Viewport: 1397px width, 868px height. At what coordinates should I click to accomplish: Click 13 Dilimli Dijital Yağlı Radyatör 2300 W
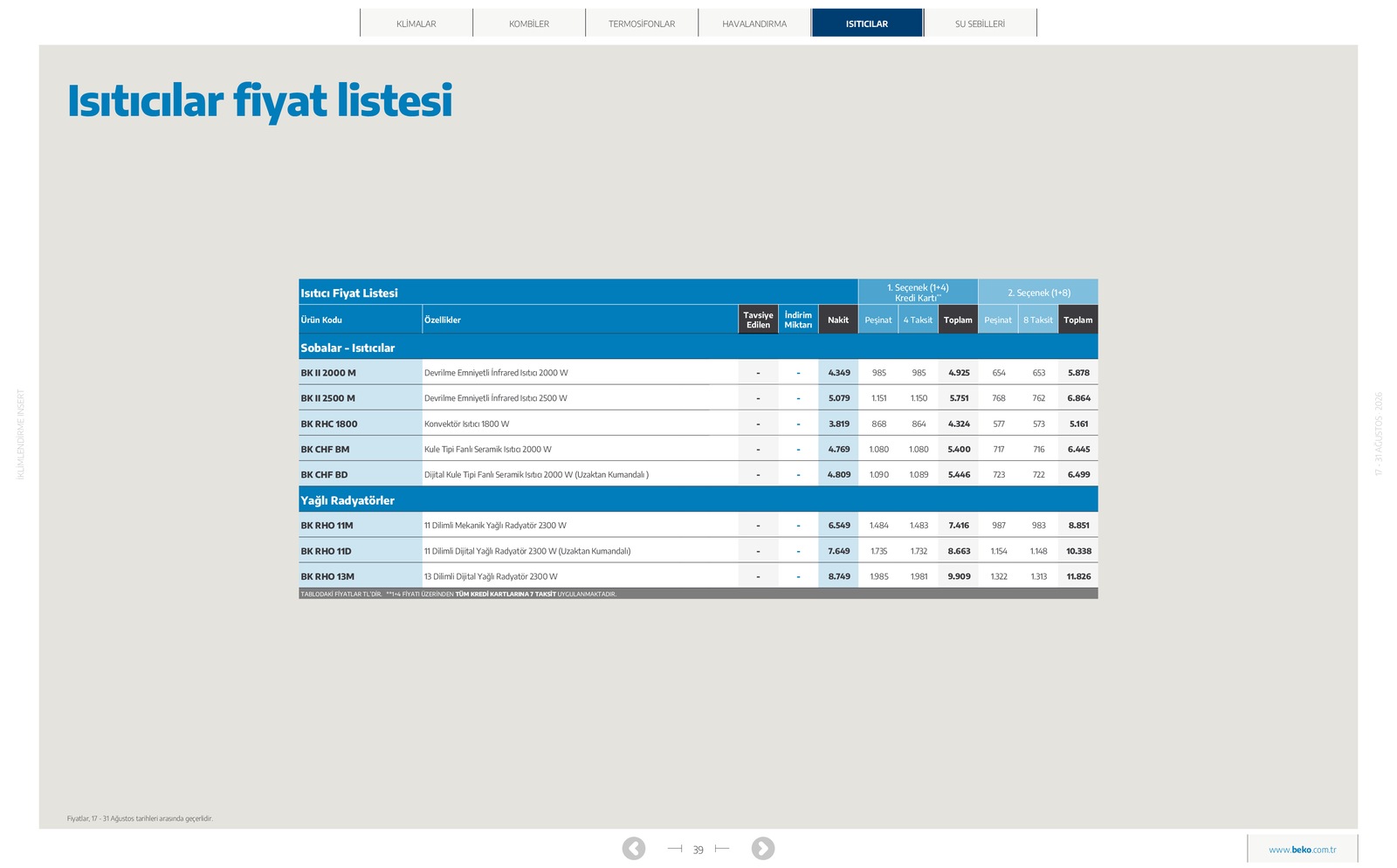click(491, 576)
